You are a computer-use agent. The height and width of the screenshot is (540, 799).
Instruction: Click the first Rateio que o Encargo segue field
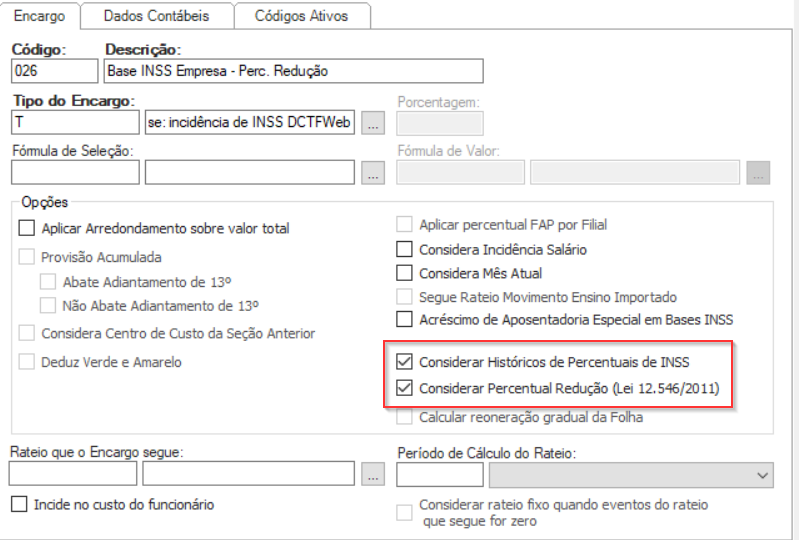coord(72,474)
